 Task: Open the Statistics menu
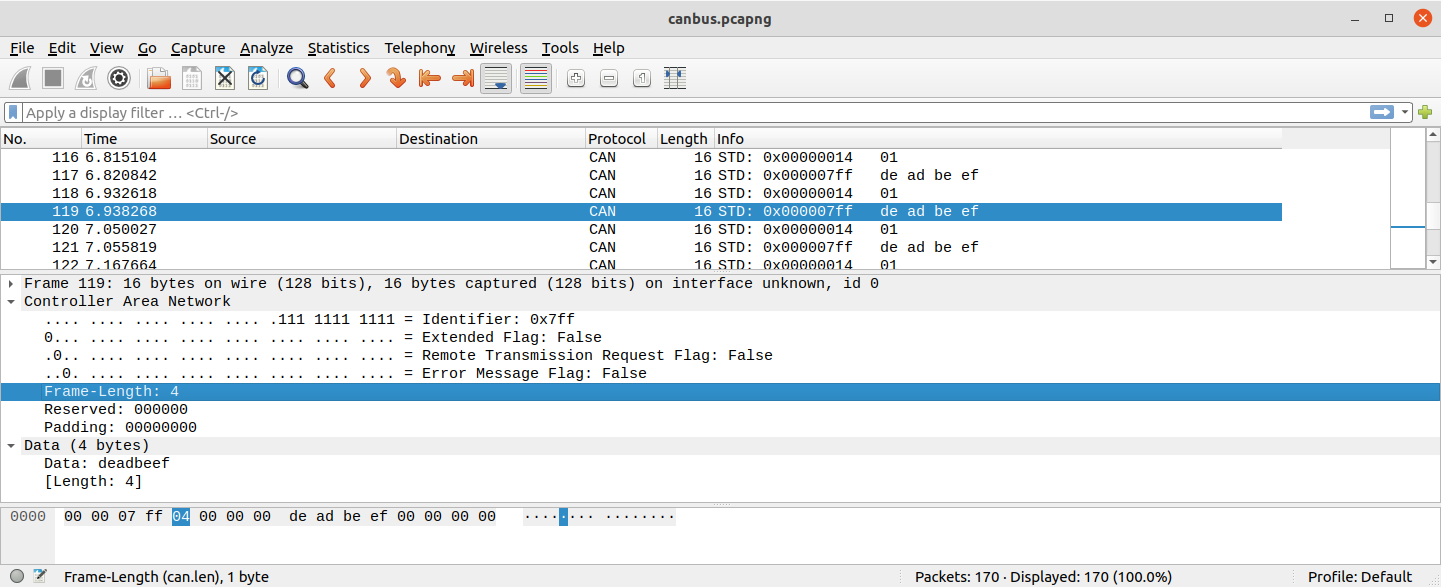tap(339, 48)
